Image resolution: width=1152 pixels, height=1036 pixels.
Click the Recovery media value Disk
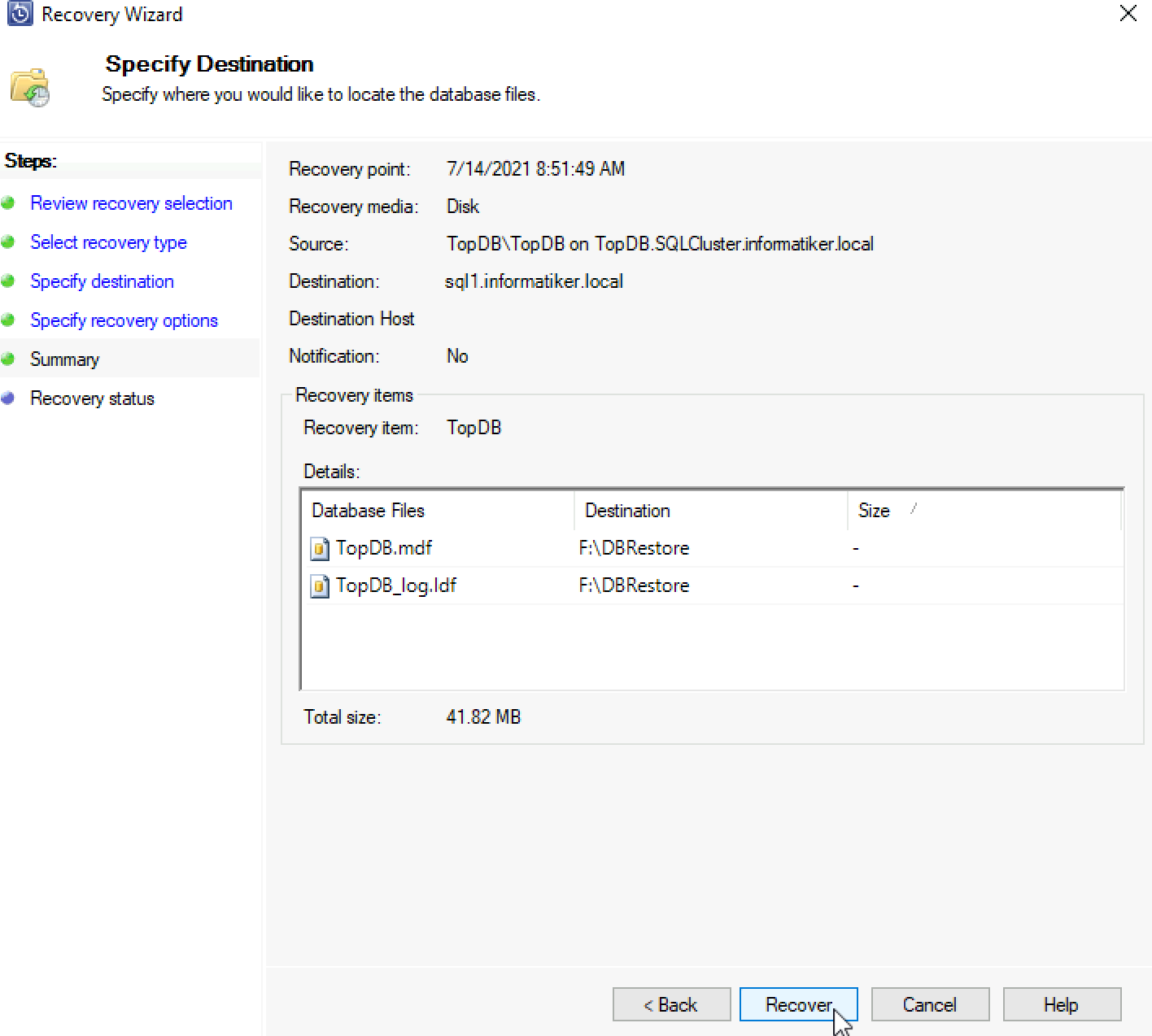tap(462, 207)
